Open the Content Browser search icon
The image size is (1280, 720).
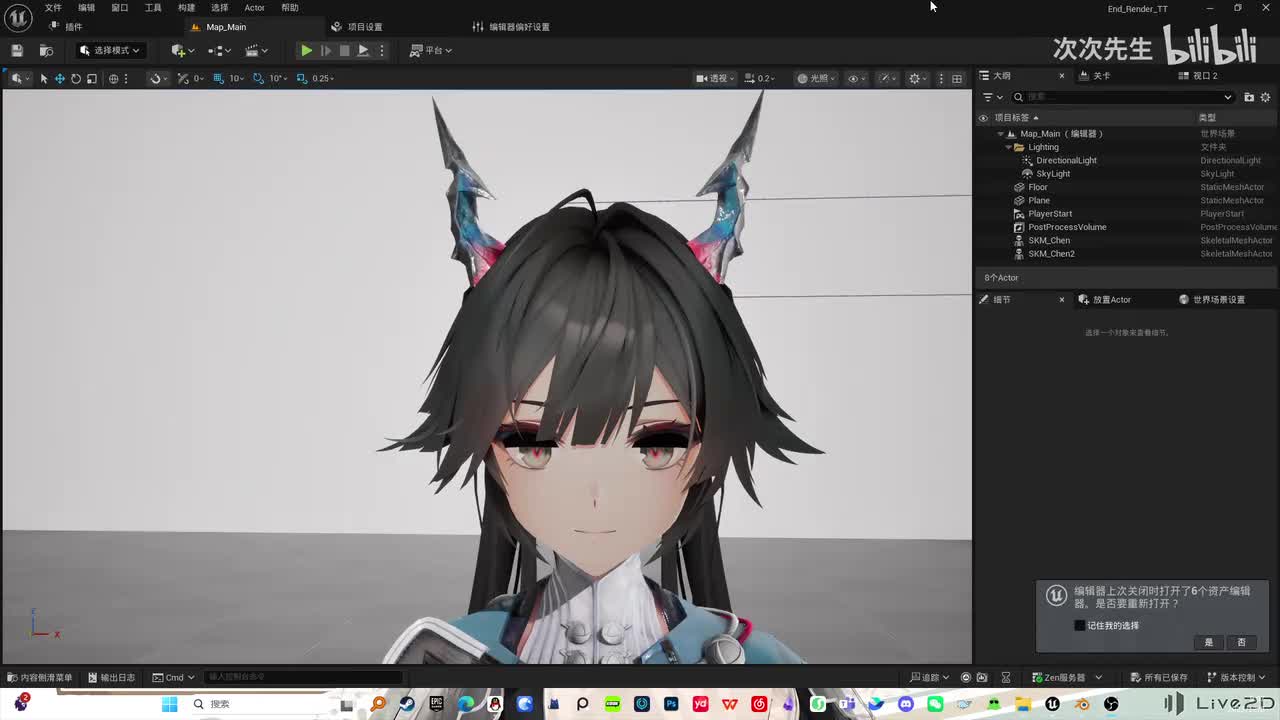(46, 50)
